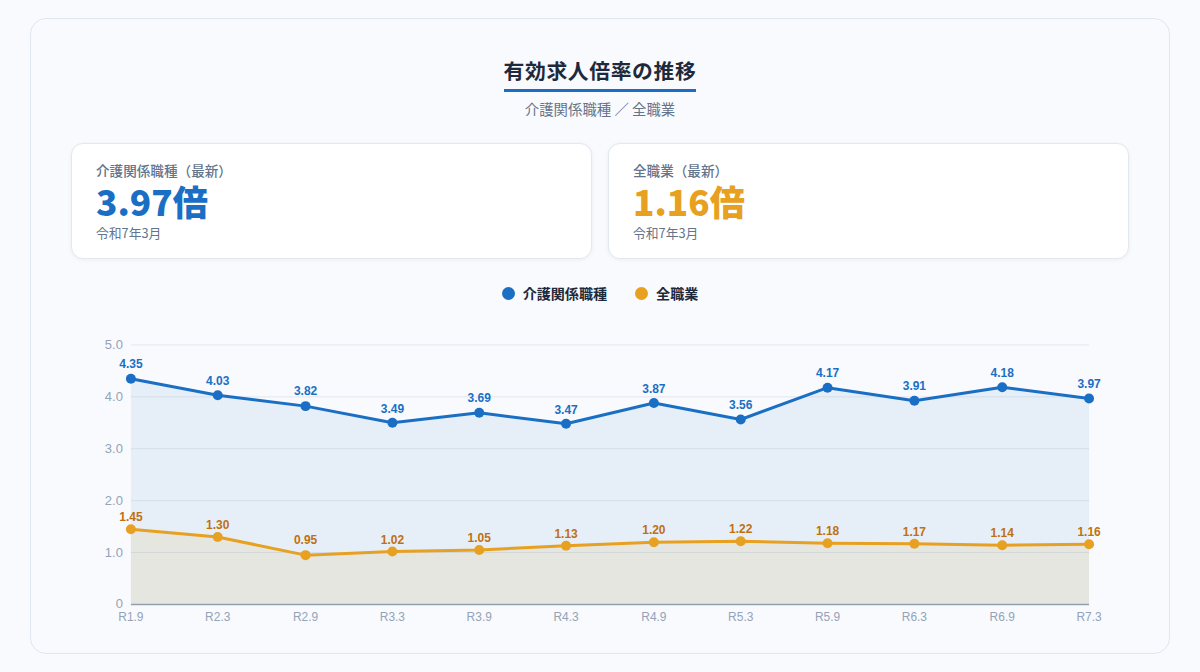Viewport: 1200px width, 672px height.
Task: Click the blue 3.56 point marker at R5.3
Action: (x=741, y=420)
